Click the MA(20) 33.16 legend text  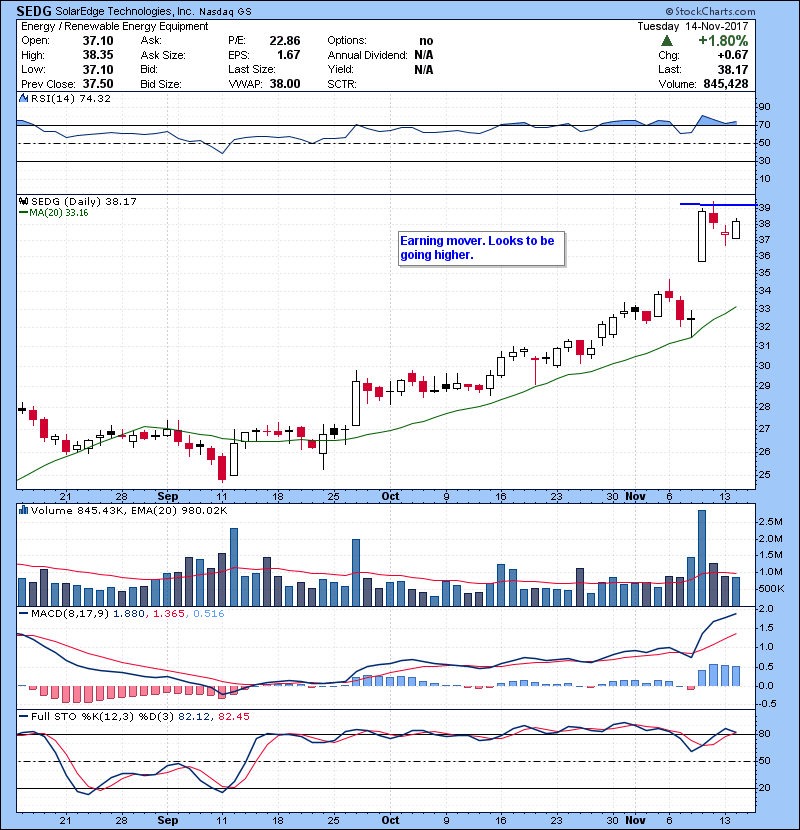click(59, 213)
